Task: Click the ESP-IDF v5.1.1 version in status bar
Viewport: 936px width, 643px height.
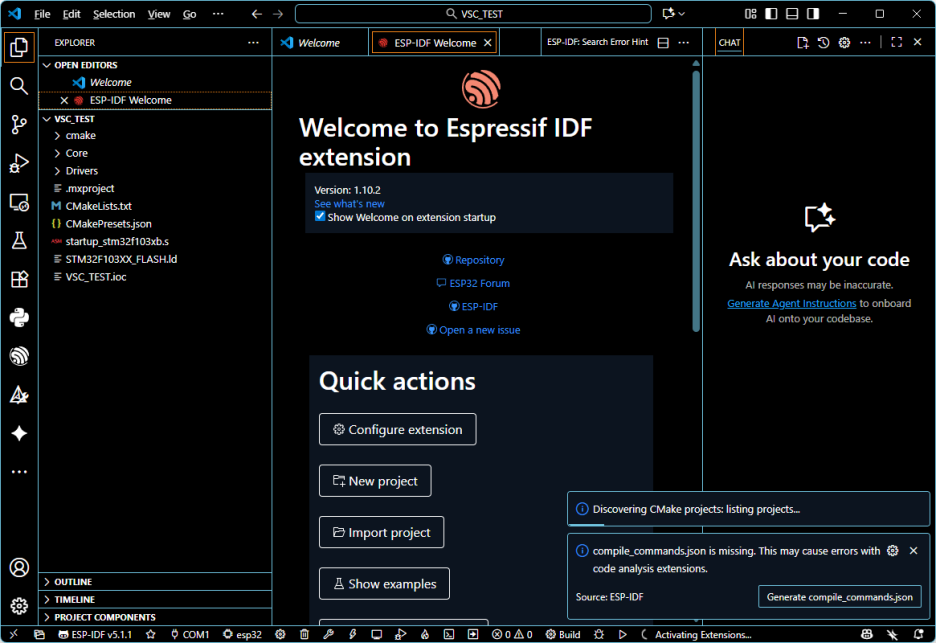Action: (95, 634)
